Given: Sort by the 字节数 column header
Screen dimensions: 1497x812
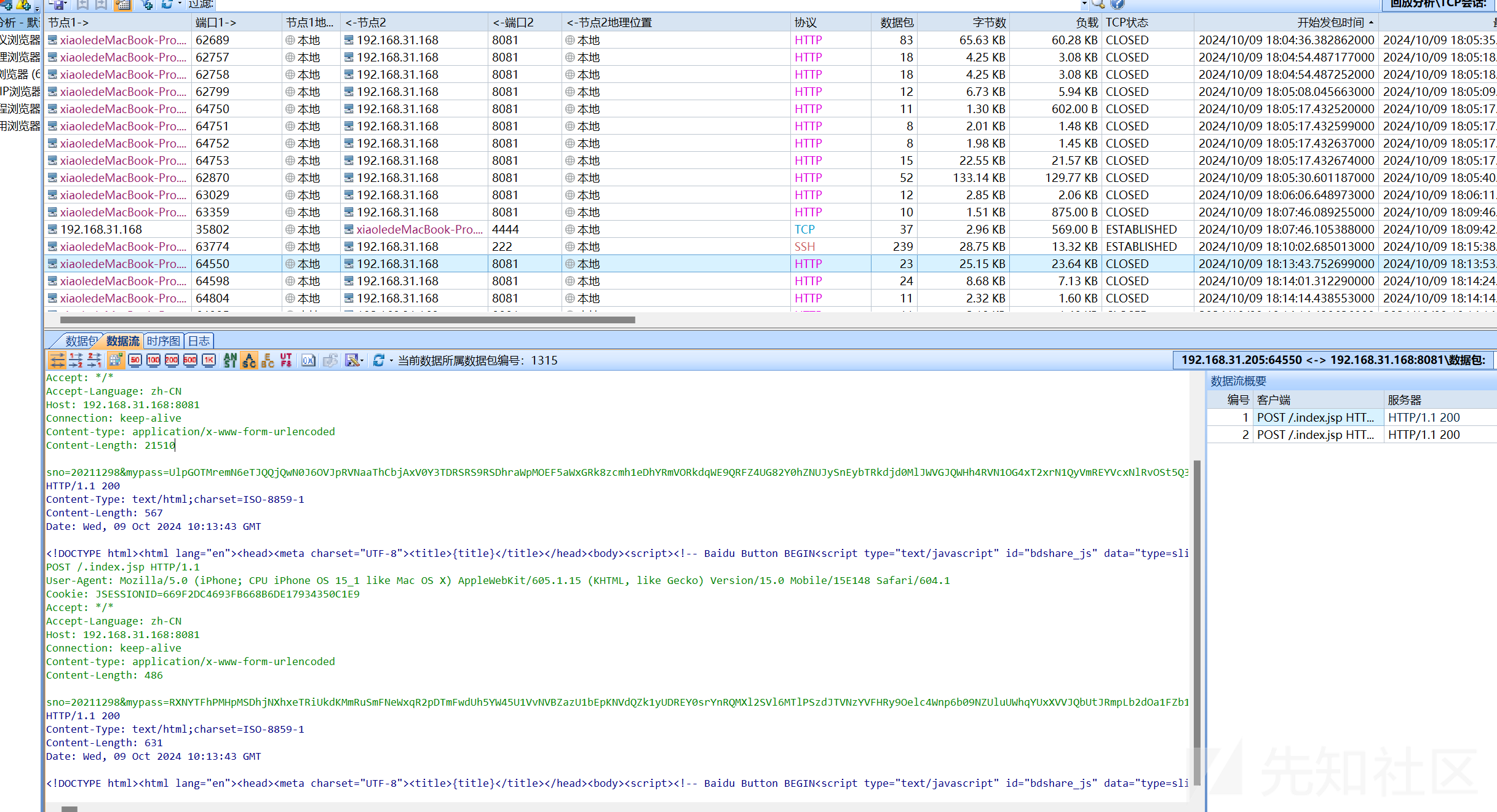Looking at the screenshot, I should 964,23.
